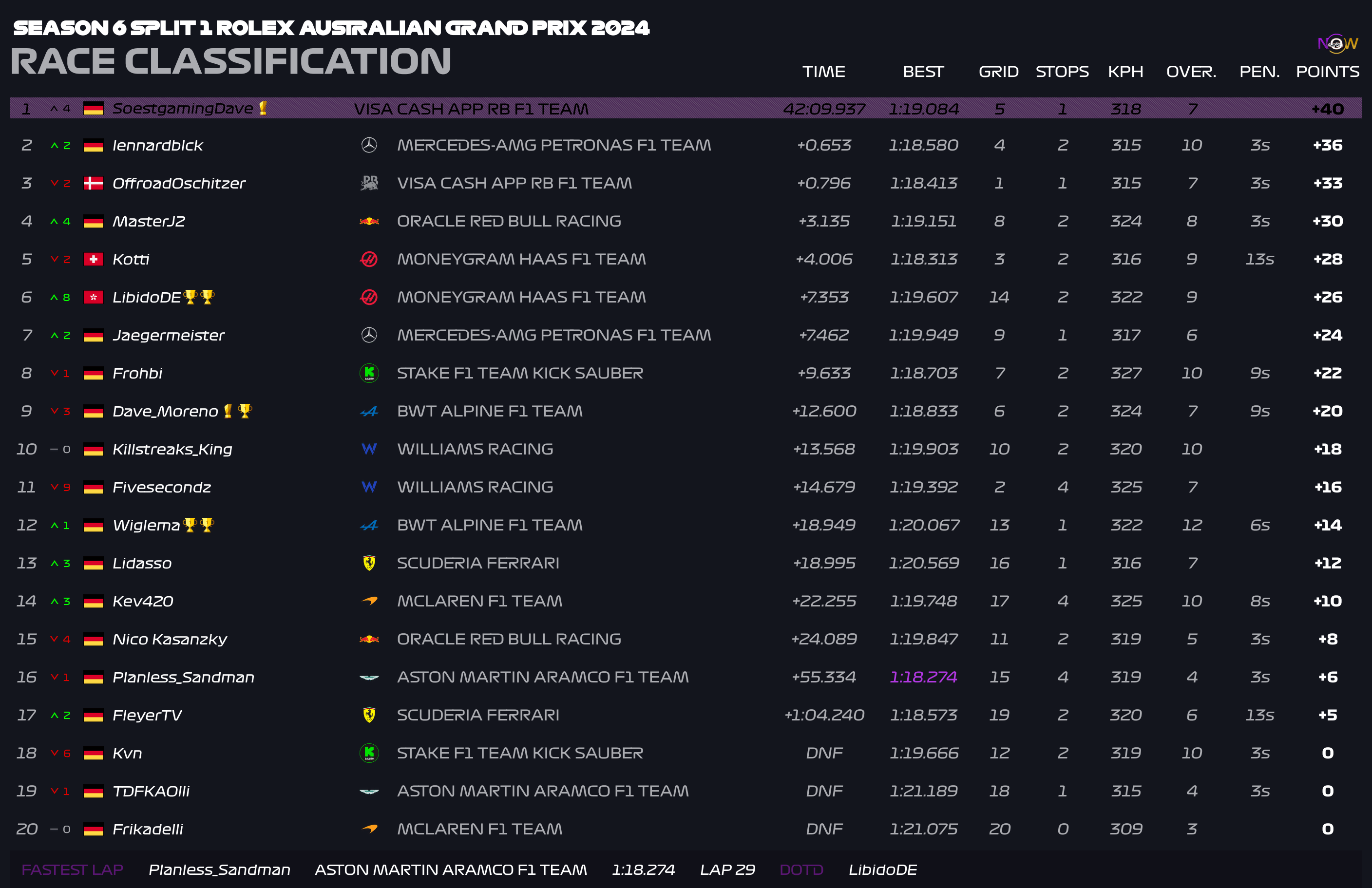
Task: Click Fivesecondz's position change down 9
Action: point(60,488)
